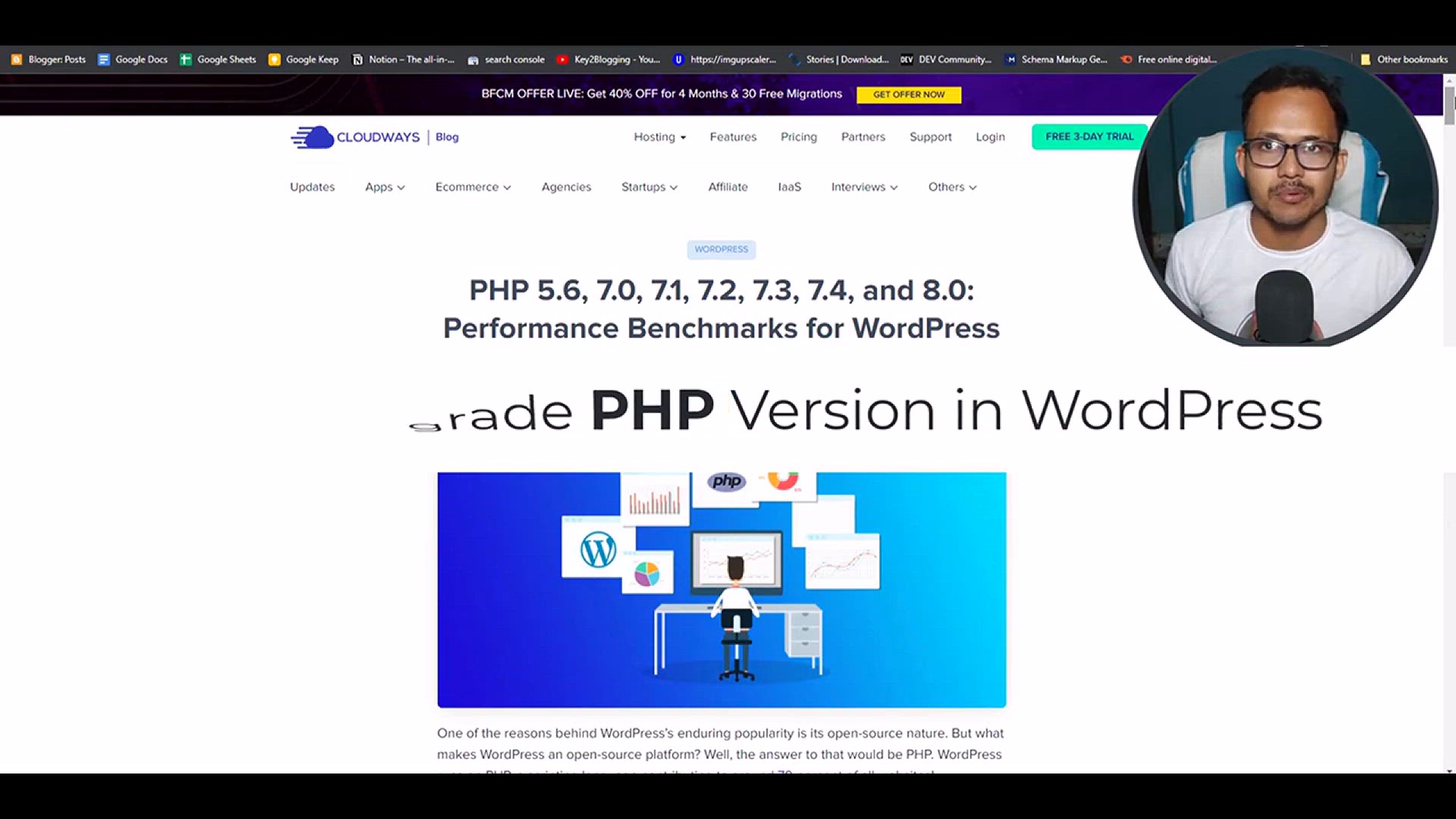Open the Stories Download bookmark
Viewport: 1456px width, 819px height.
(839, 59)
